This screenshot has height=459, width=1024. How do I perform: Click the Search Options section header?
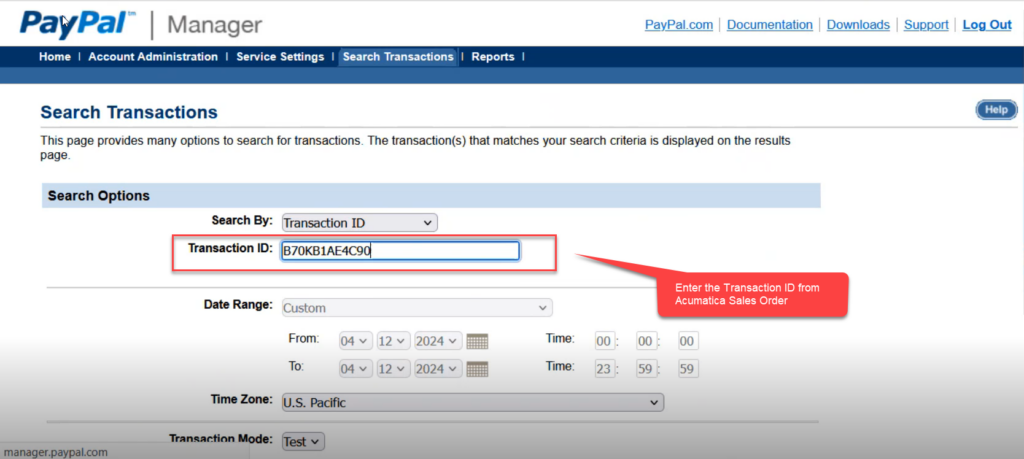tap(431, 196)
